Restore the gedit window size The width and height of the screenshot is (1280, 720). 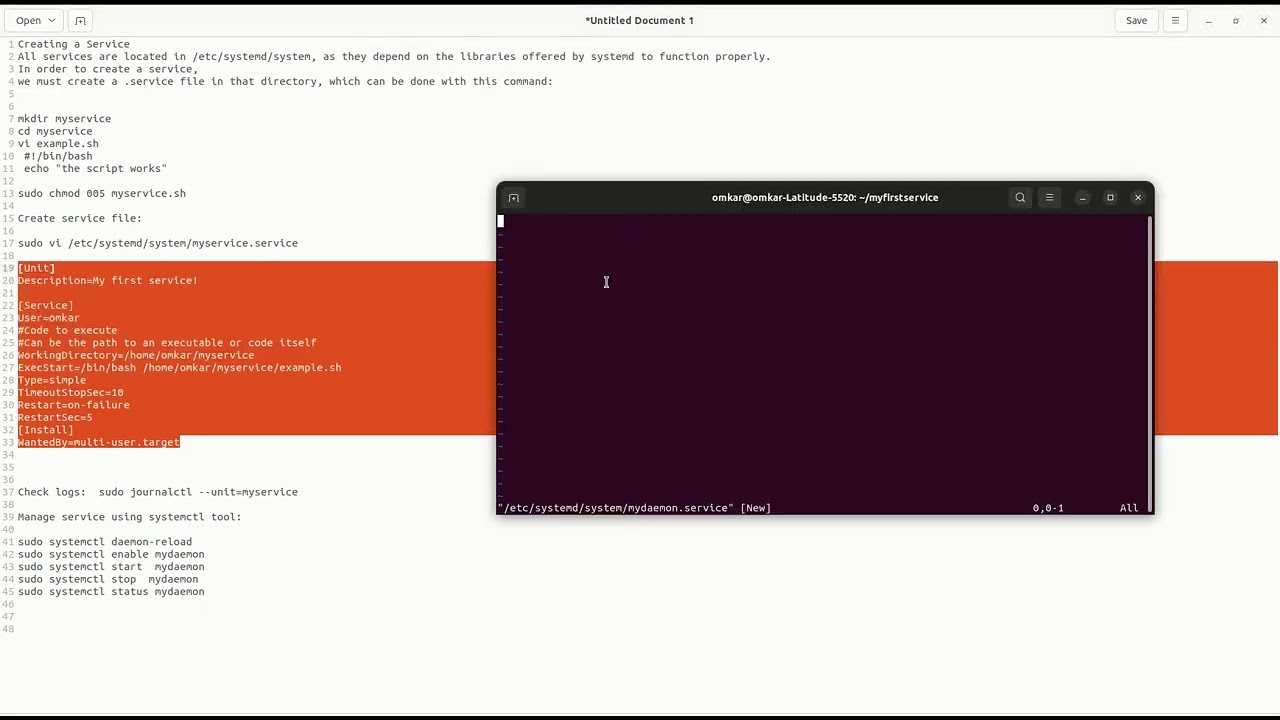1236,20
